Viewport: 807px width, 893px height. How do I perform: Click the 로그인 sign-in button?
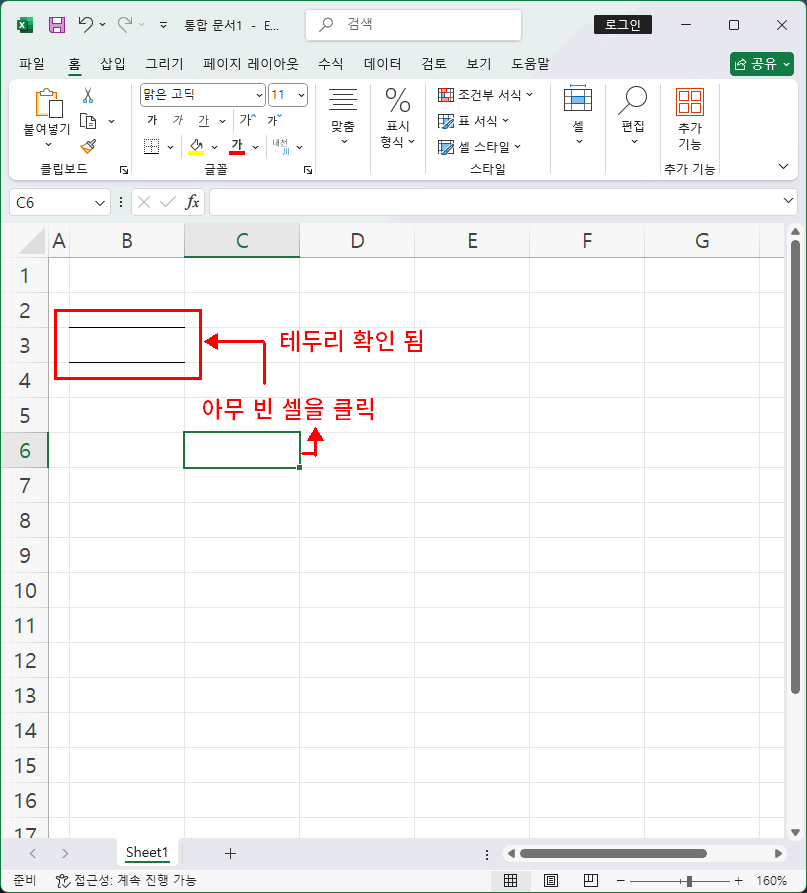click(x=622, y=24)
